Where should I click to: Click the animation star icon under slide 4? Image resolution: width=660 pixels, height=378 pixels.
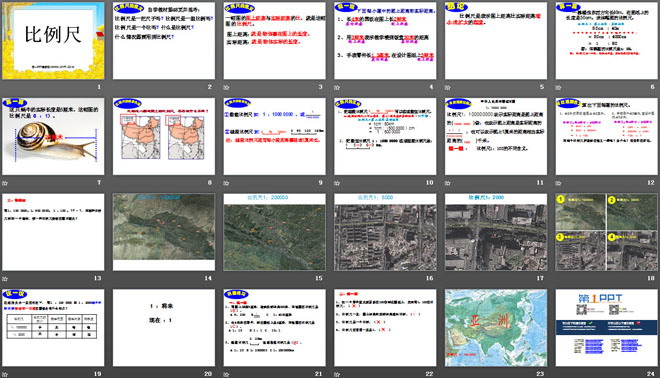[337, 88]
